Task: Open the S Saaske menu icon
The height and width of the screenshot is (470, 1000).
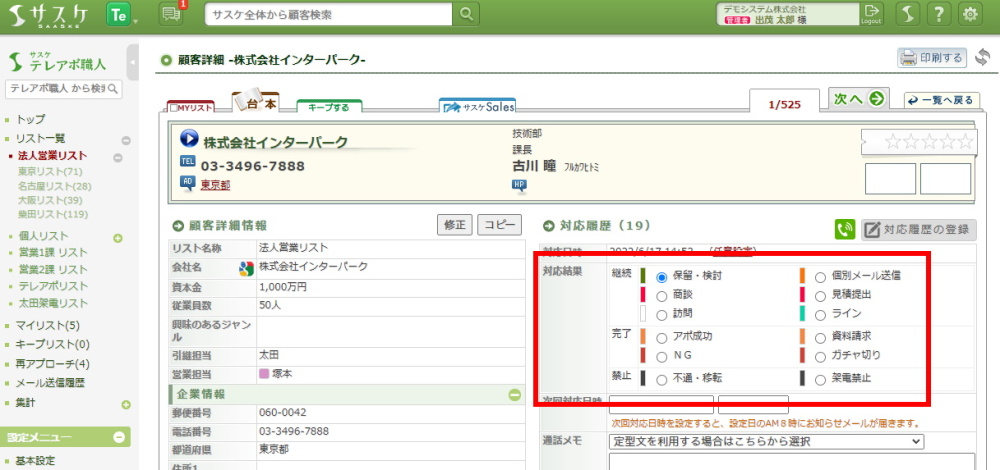Action: pos(909,14)
